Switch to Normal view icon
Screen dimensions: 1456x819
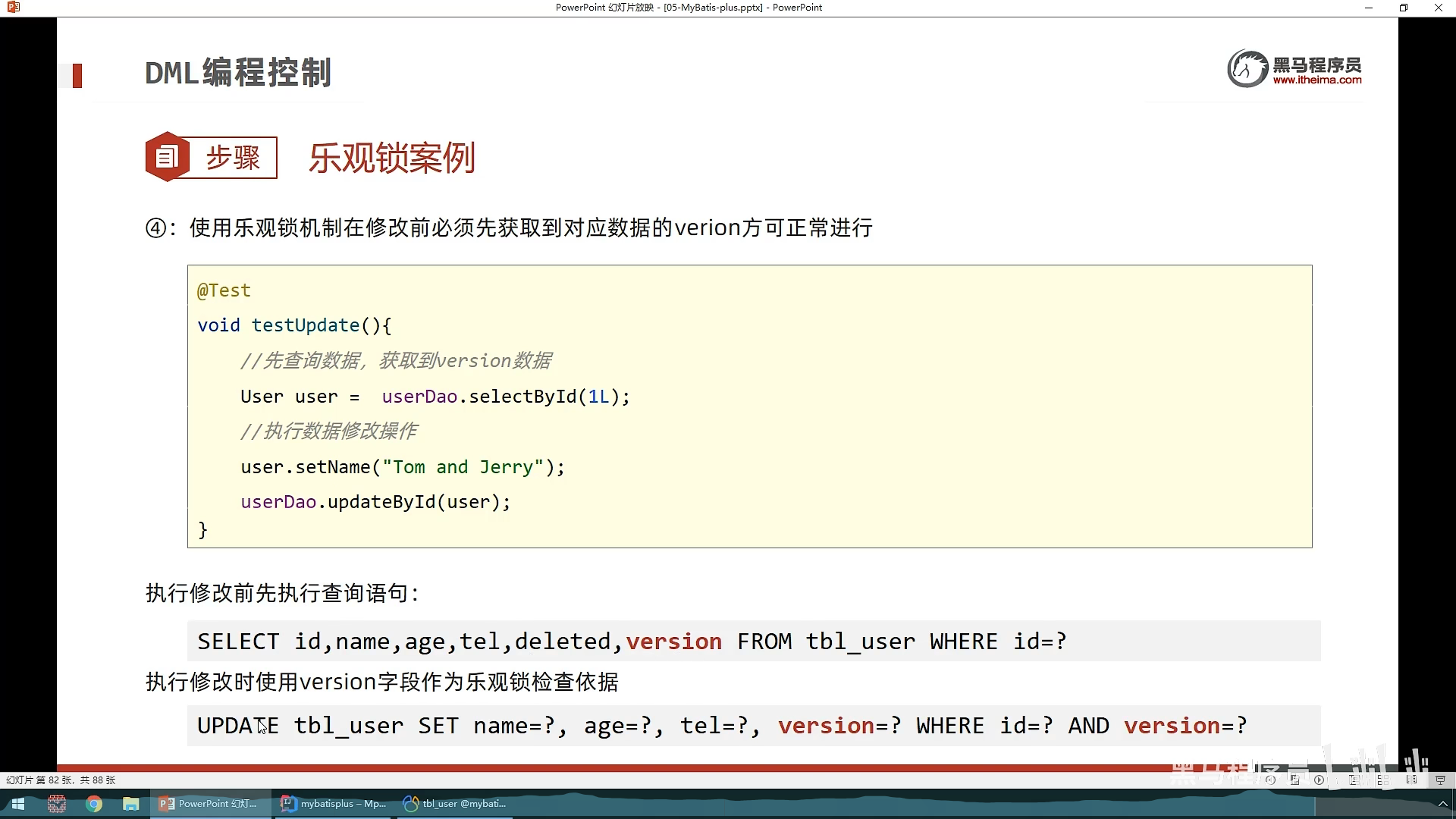coord(1354,780)
